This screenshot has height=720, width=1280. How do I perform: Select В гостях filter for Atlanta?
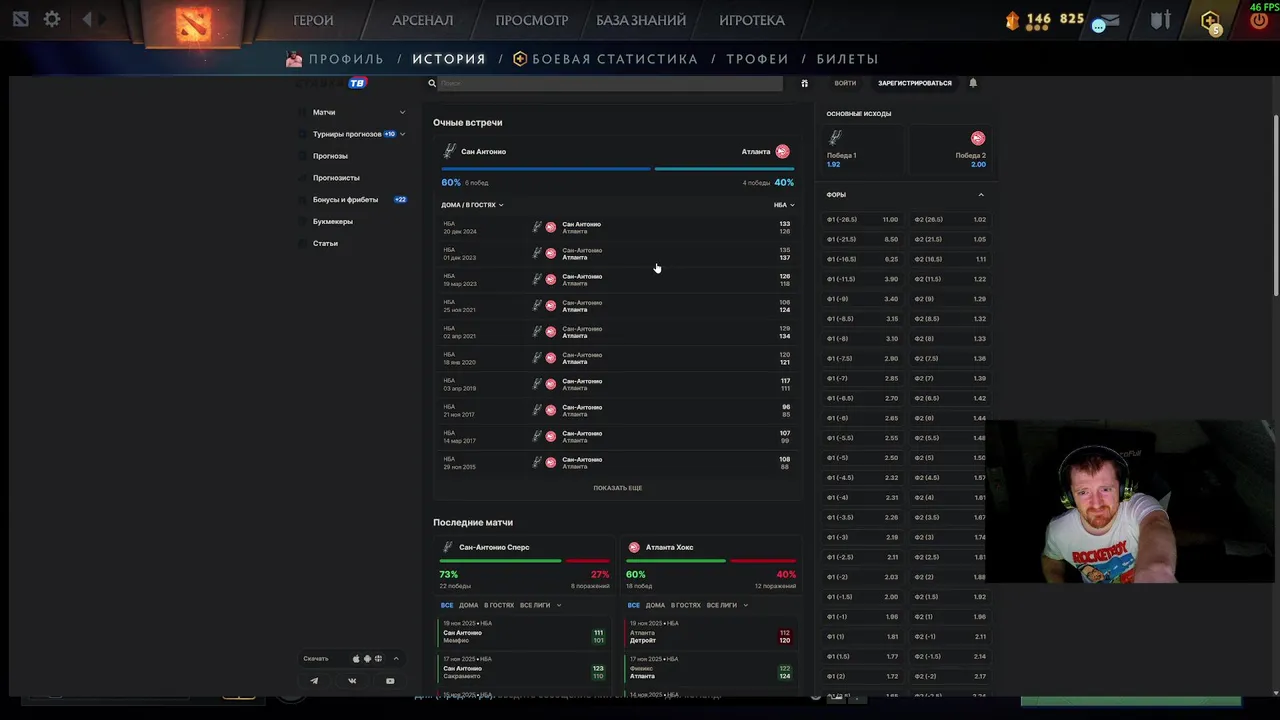686,605
